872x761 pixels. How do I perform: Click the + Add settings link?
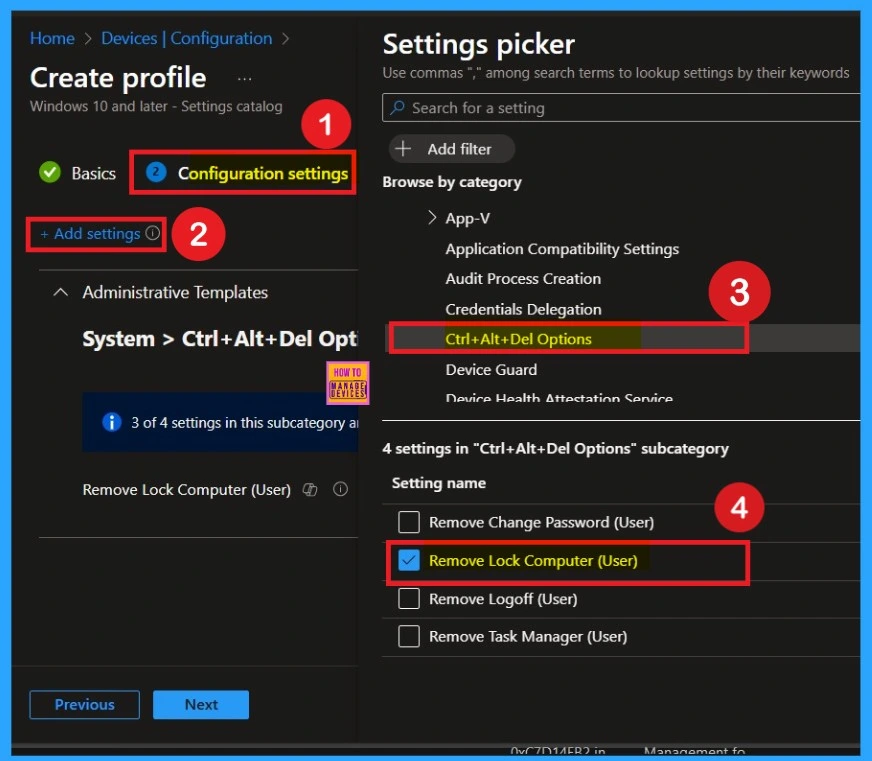coord(90,234)
